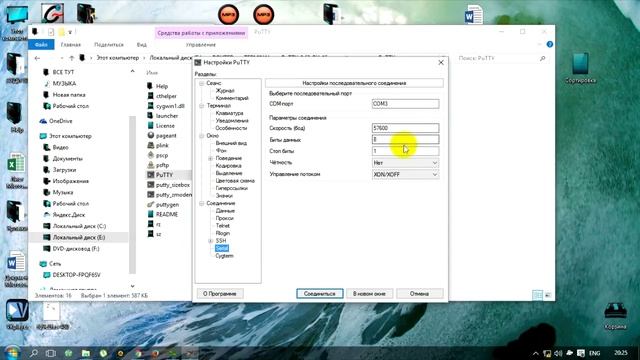Expand the Поведение tree node

tap(211, 158)
